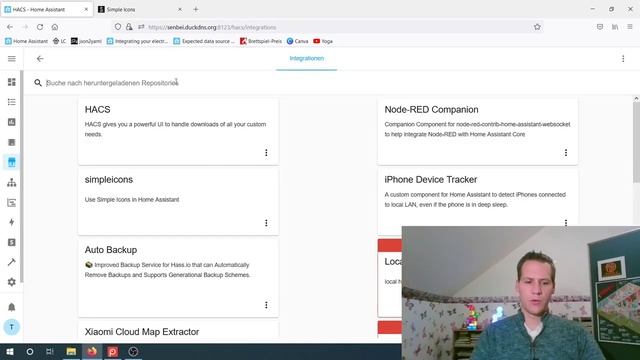Open the json2yaml bookmark
The width and height of the screenshot is (640, 360).
coord(86,41)
